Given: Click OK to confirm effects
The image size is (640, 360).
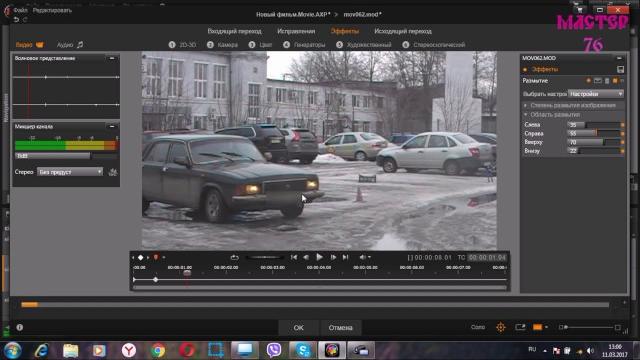Looking at the screenshot, I should (x=298, y=328).
